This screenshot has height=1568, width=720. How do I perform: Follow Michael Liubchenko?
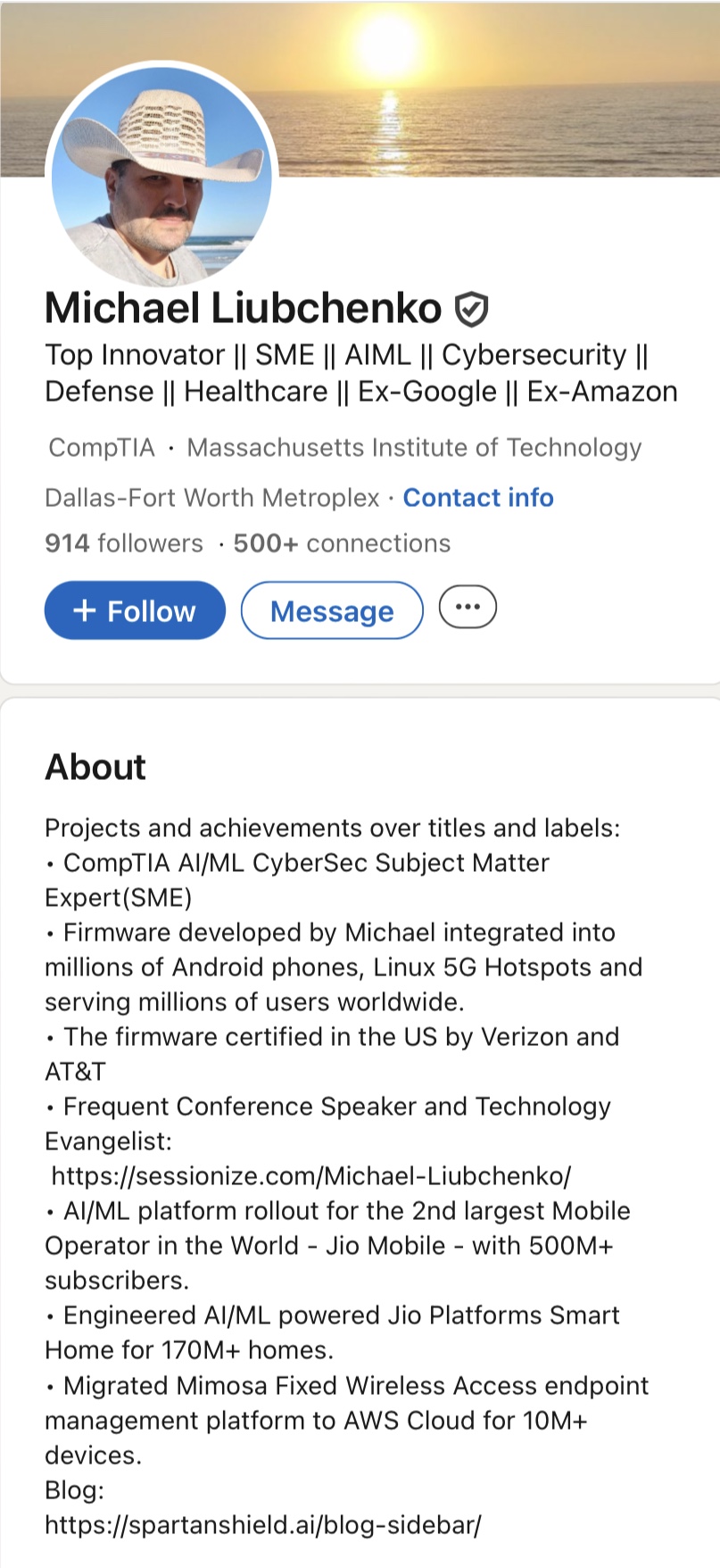point(135,611)
